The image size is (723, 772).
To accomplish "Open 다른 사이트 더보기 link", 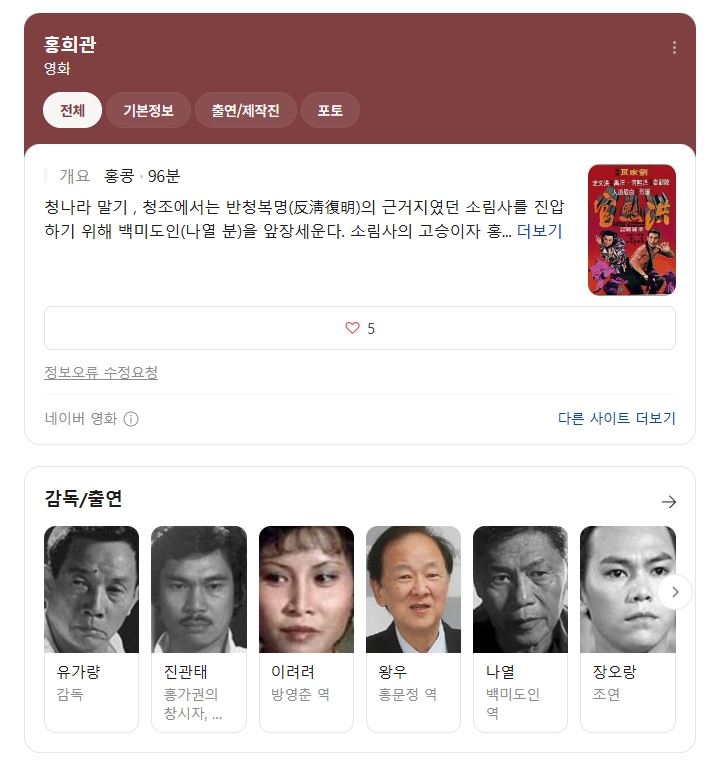I will [616, 418].
